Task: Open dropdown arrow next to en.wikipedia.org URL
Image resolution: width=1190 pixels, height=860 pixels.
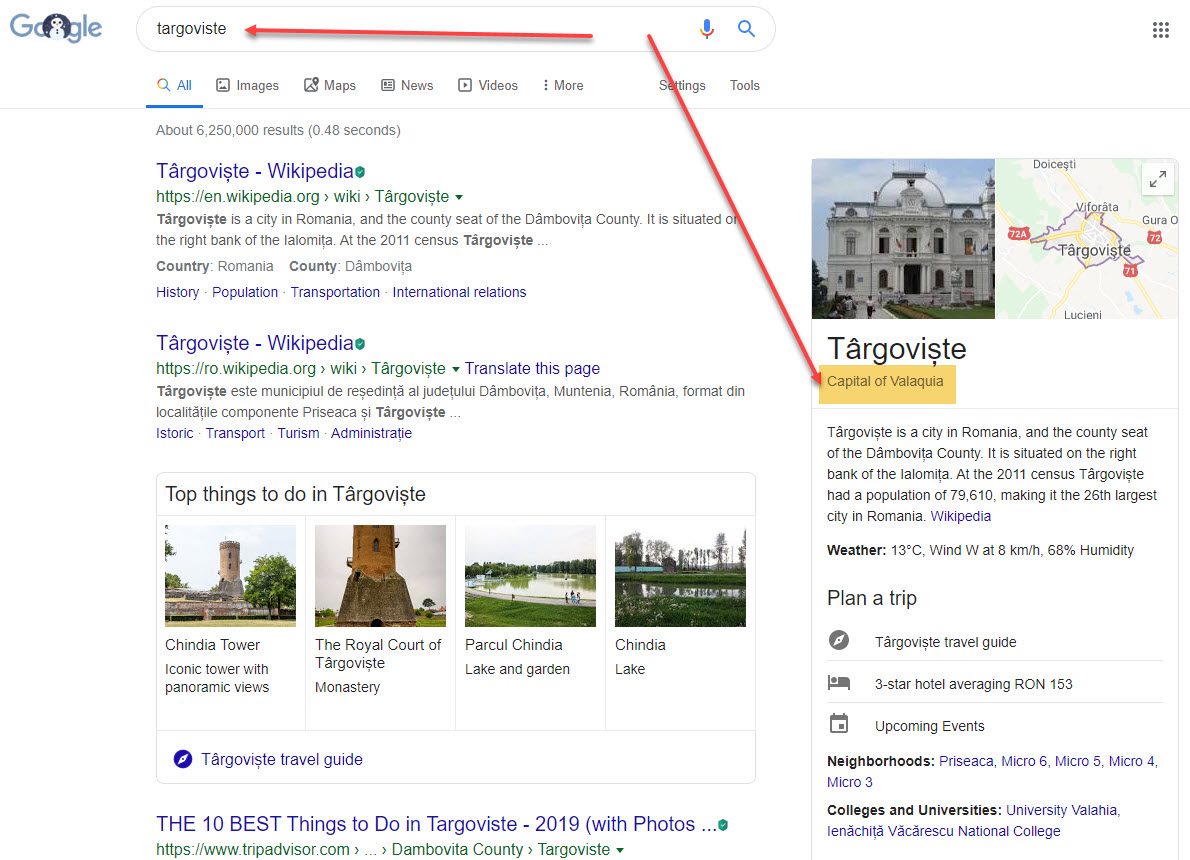Action: point(459,197)
